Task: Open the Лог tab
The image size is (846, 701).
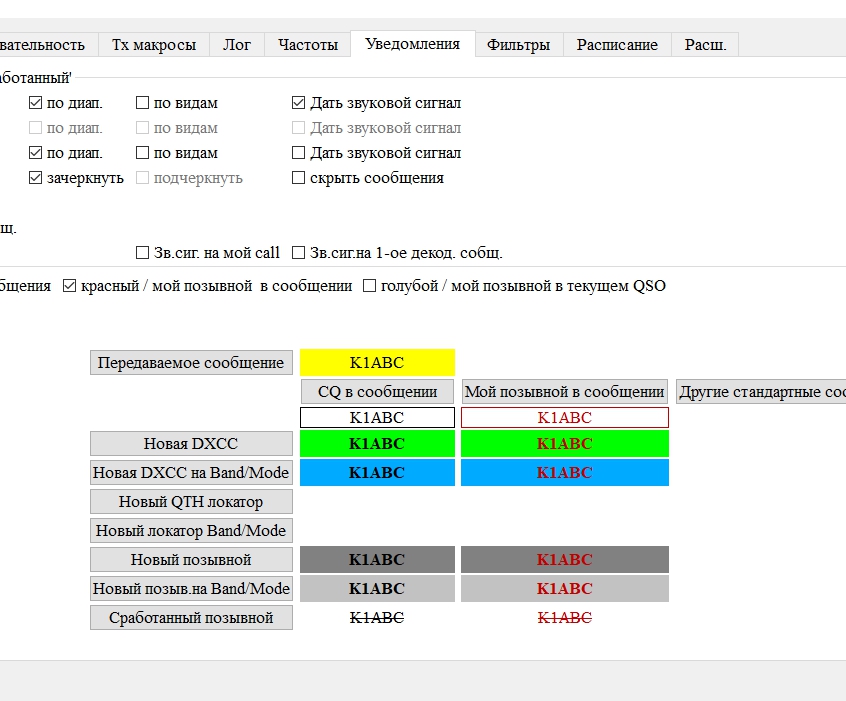Action: tap(237, 45)
